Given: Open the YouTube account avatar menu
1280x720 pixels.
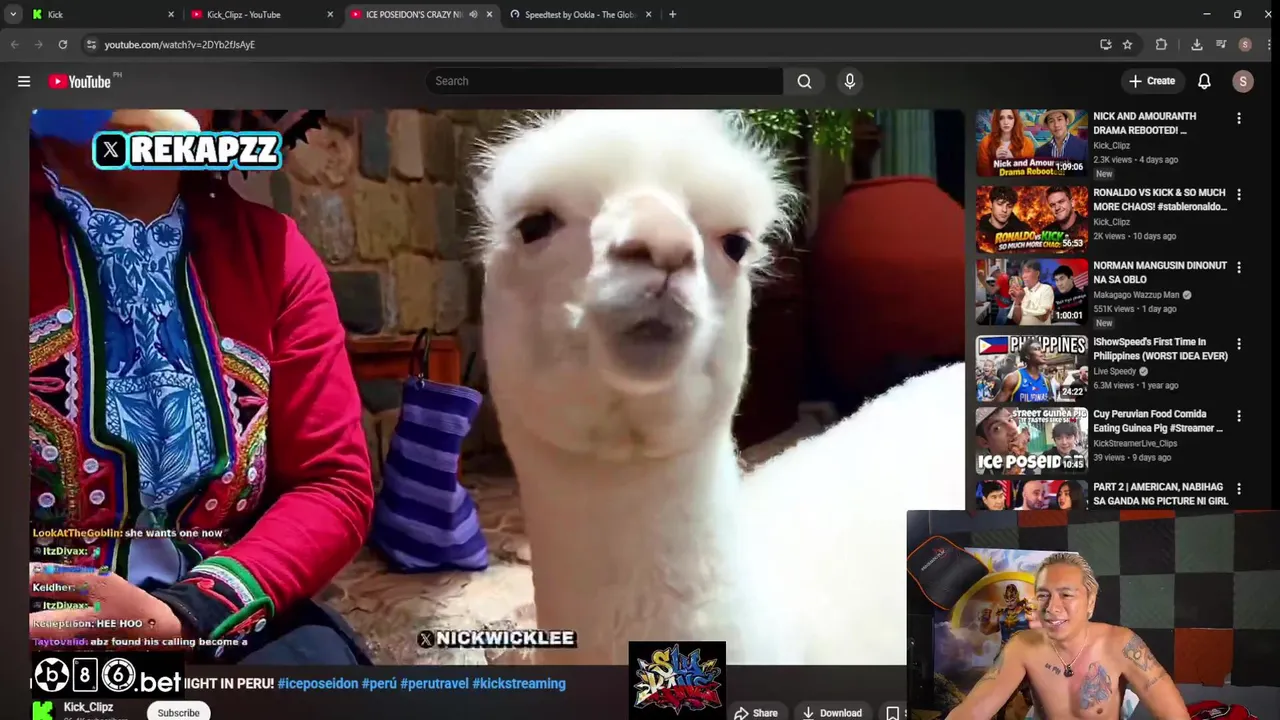Looking at the screenshot, I should pyautogui.click(x=1243, y=81).
